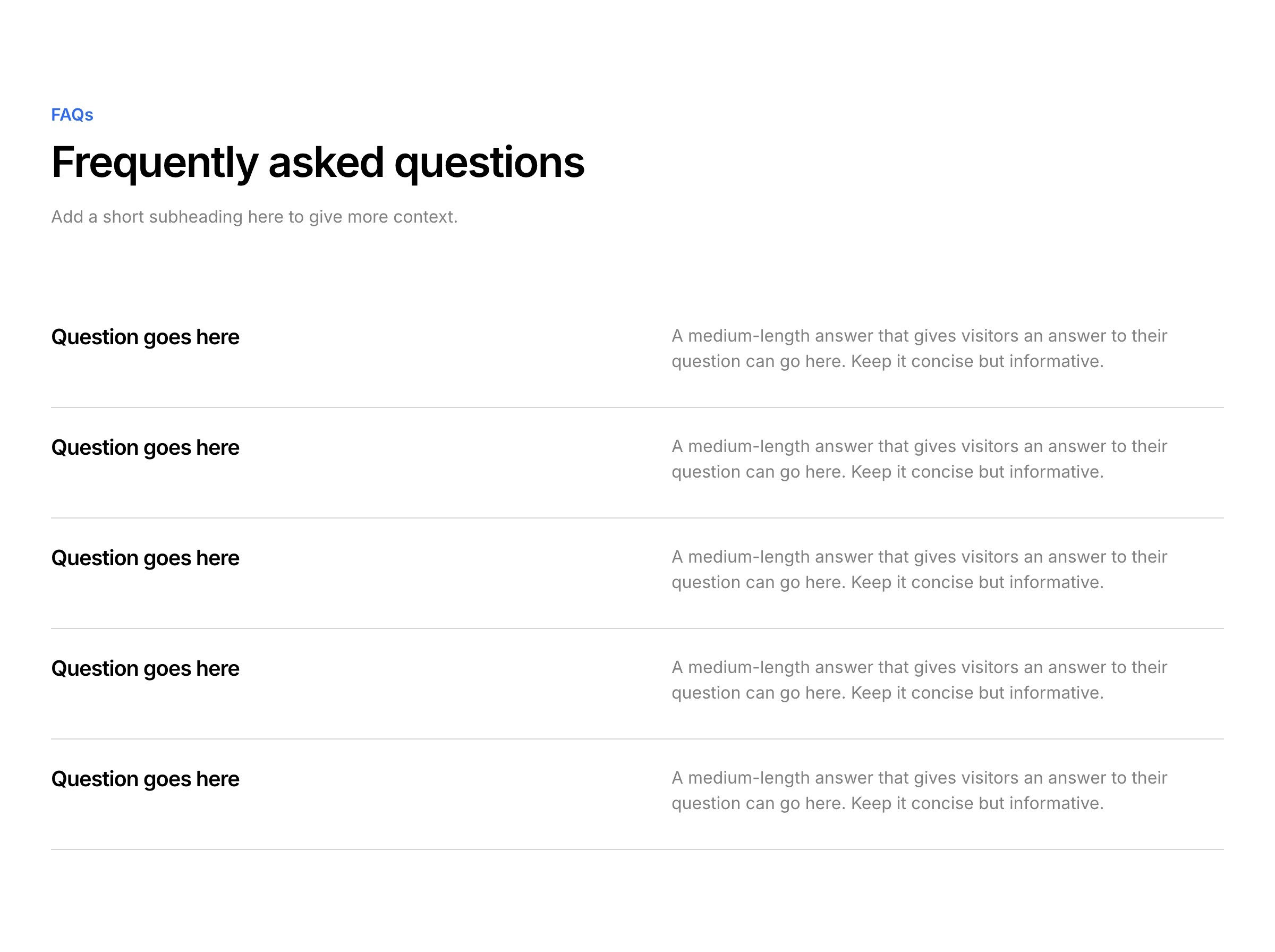1275x952 pixels.
Task: Click the divider line below the third question
Action: coord(637,628)
